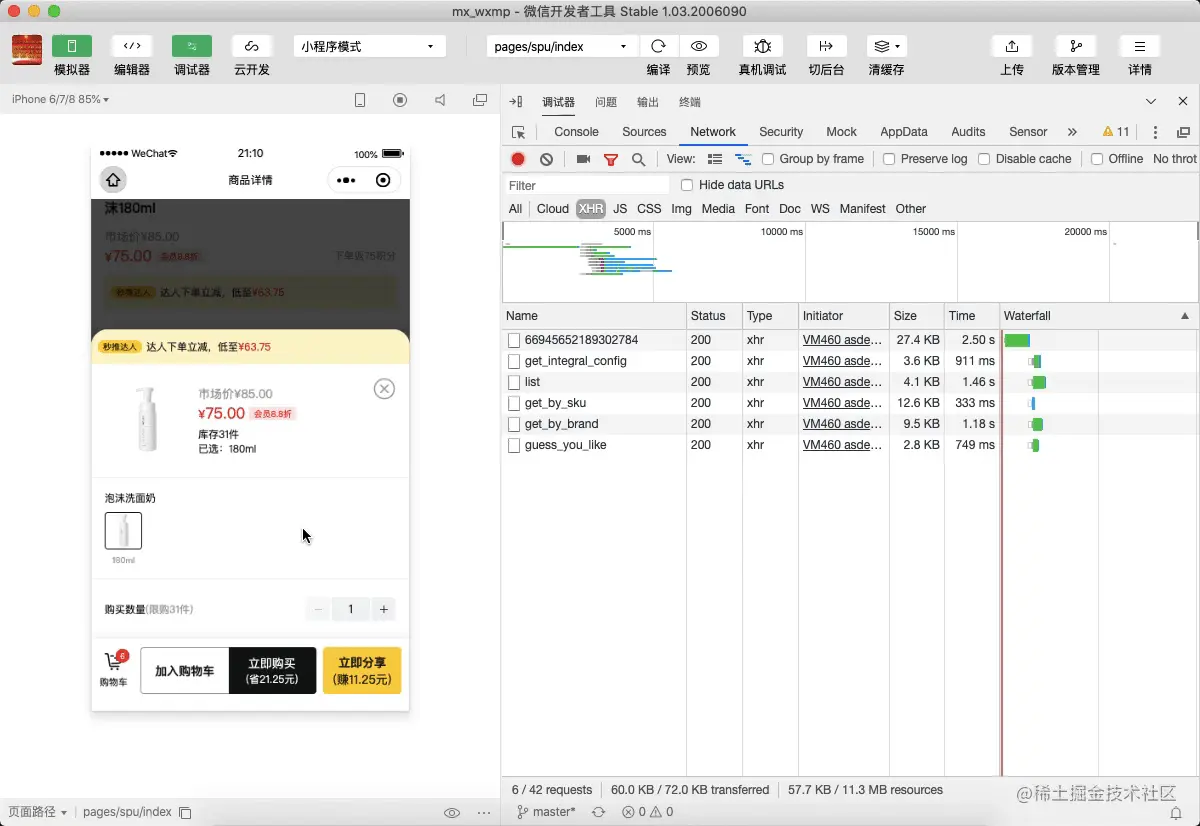Click 加入购物车 add to cart
1200x826 pixels.
tap(185, 671)
